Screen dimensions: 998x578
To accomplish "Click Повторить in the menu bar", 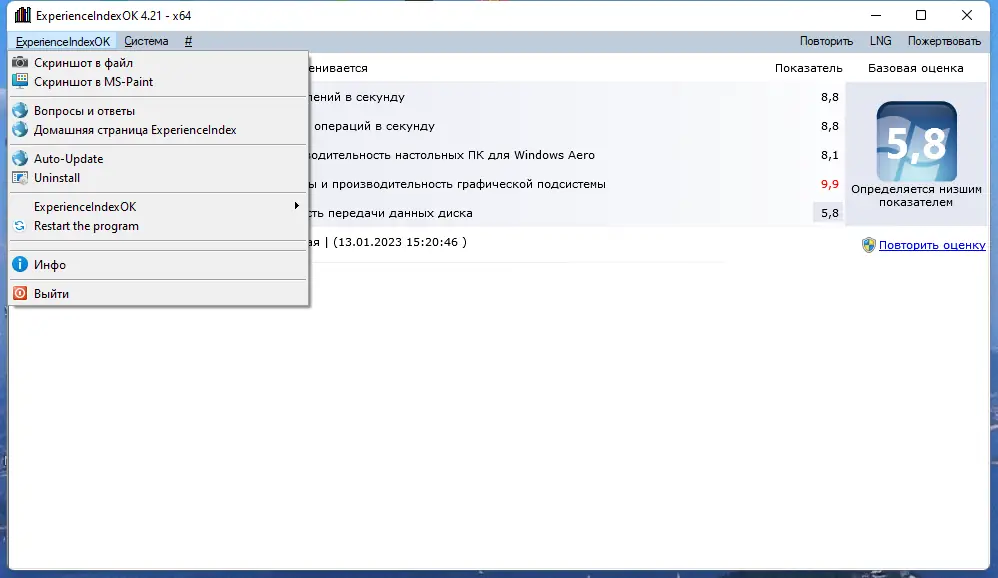I will [x=826, y=41].
